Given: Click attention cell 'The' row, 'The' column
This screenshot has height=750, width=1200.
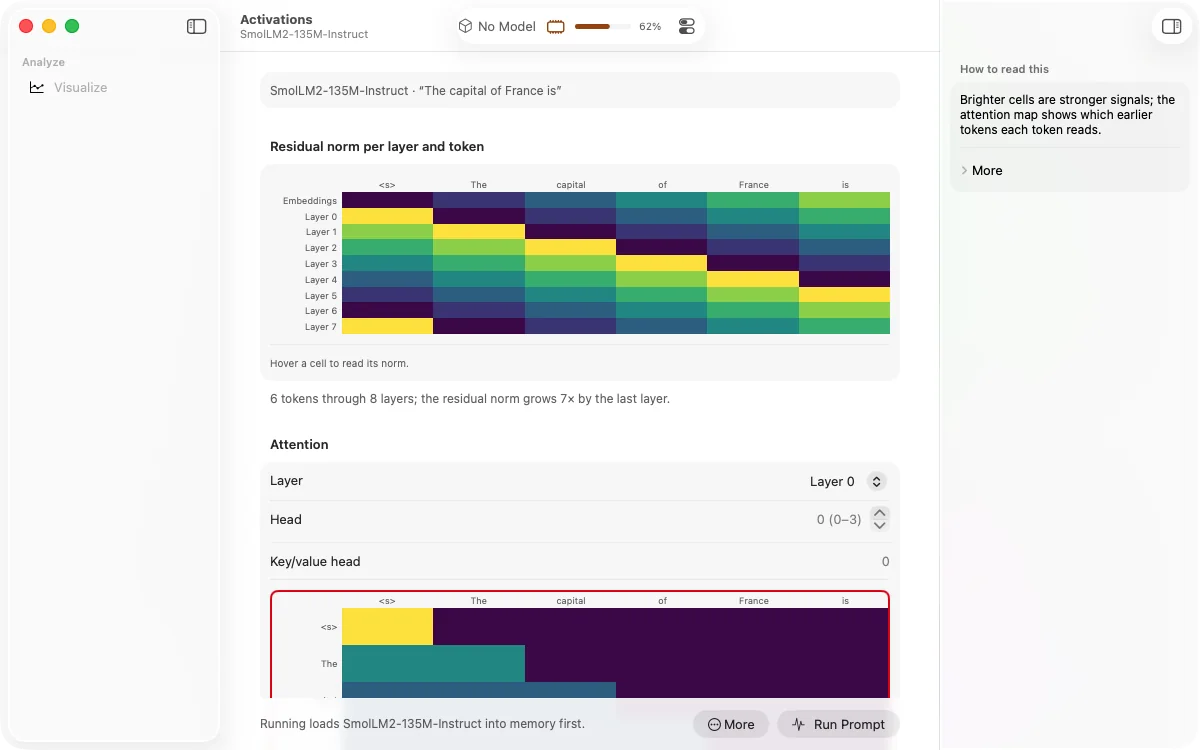Looking at the screenshot, I should [x=479, y=663].
